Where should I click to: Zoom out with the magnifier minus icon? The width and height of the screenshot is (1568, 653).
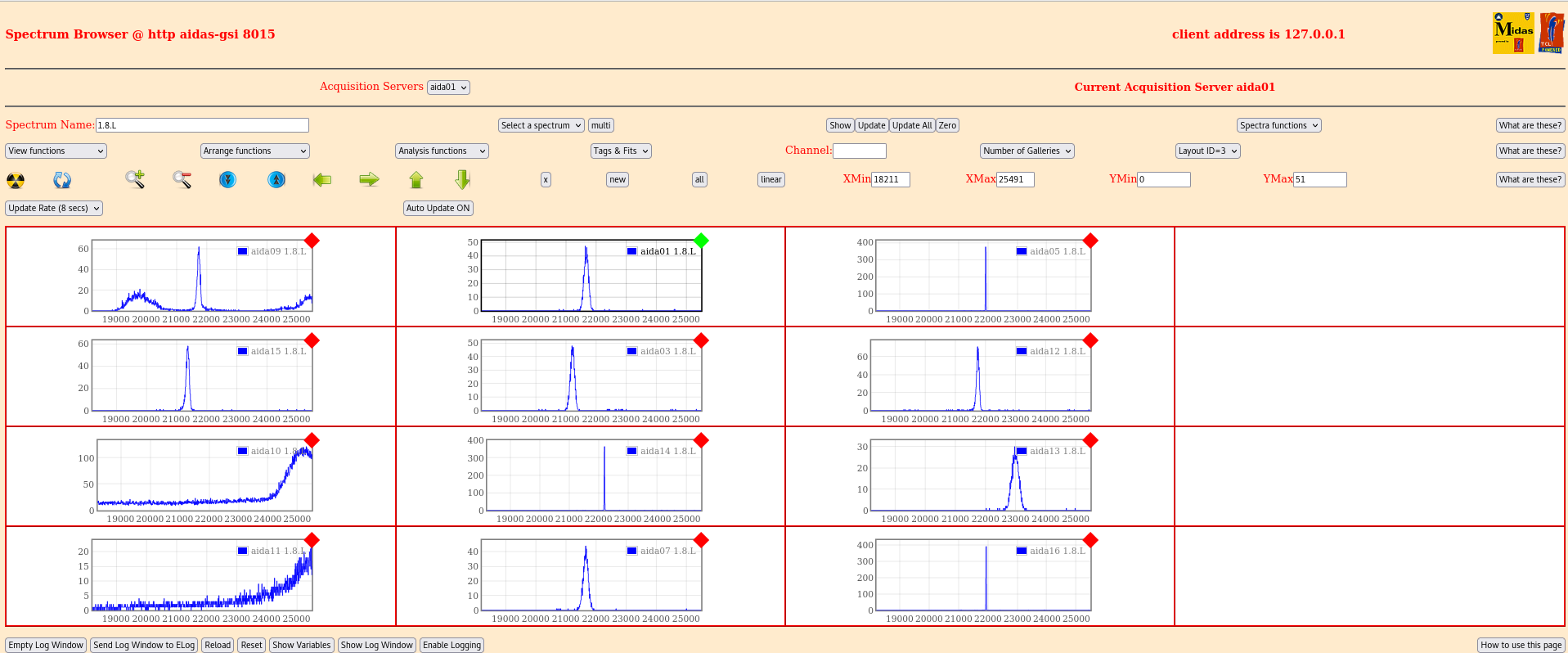click(182, 179)
